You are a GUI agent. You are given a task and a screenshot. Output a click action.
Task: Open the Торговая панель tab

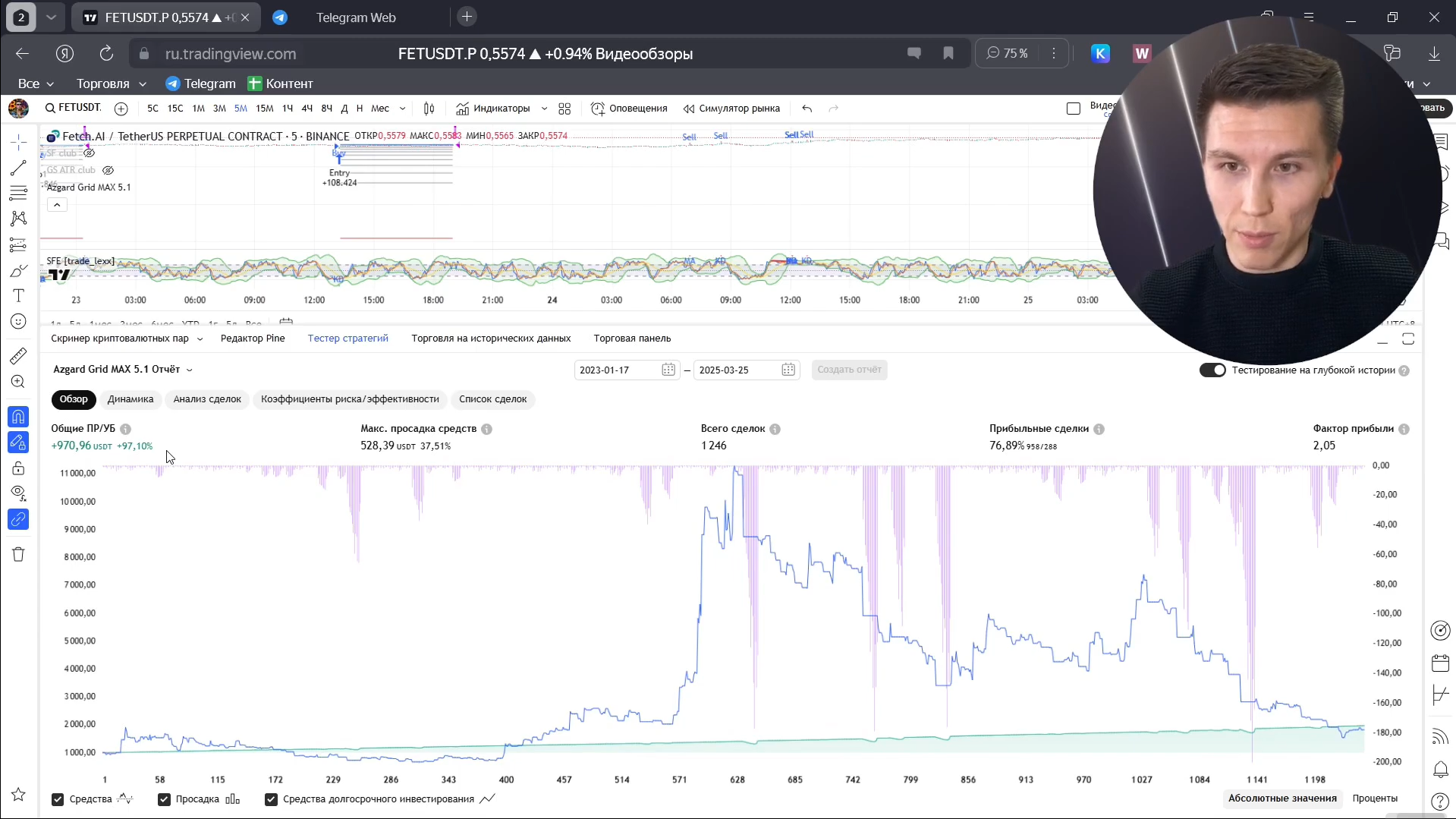pos(632,339)
